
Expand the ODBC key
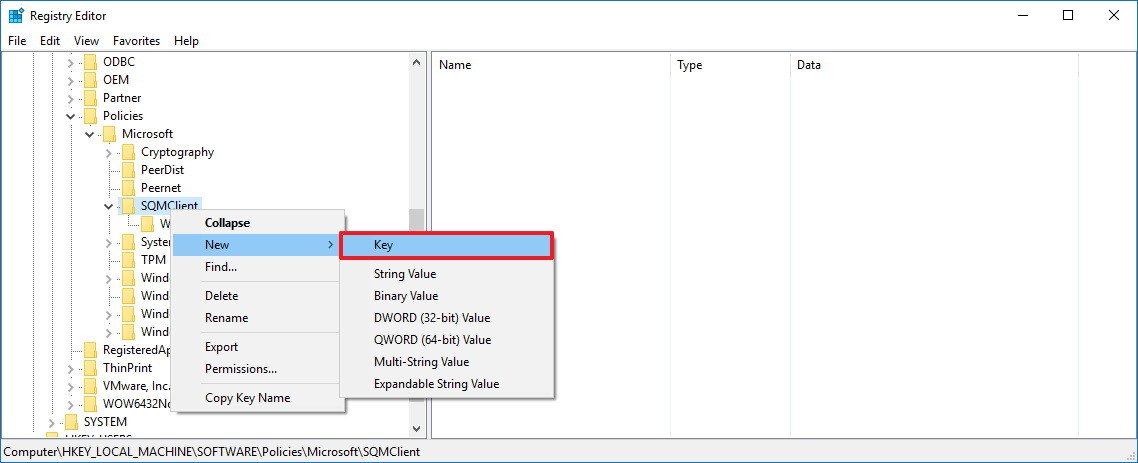[70, 62]
